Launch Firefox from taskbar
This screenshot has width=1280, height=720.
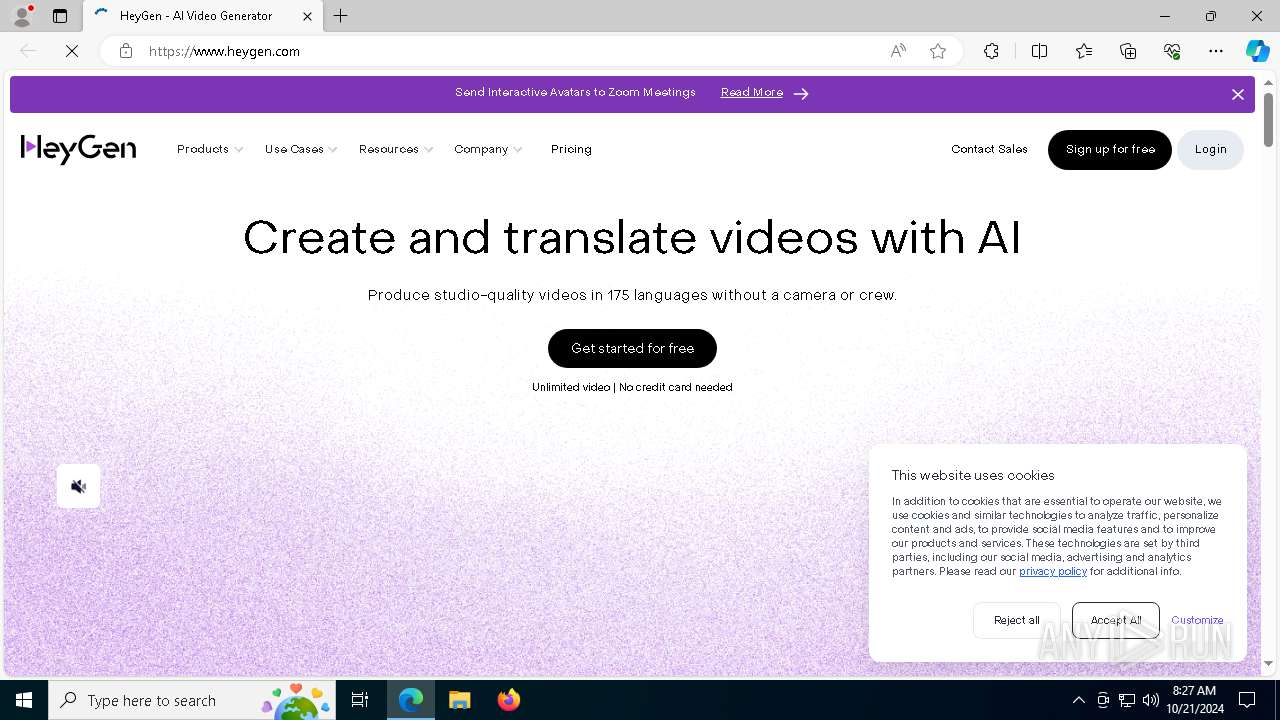[x=508, y=700]
